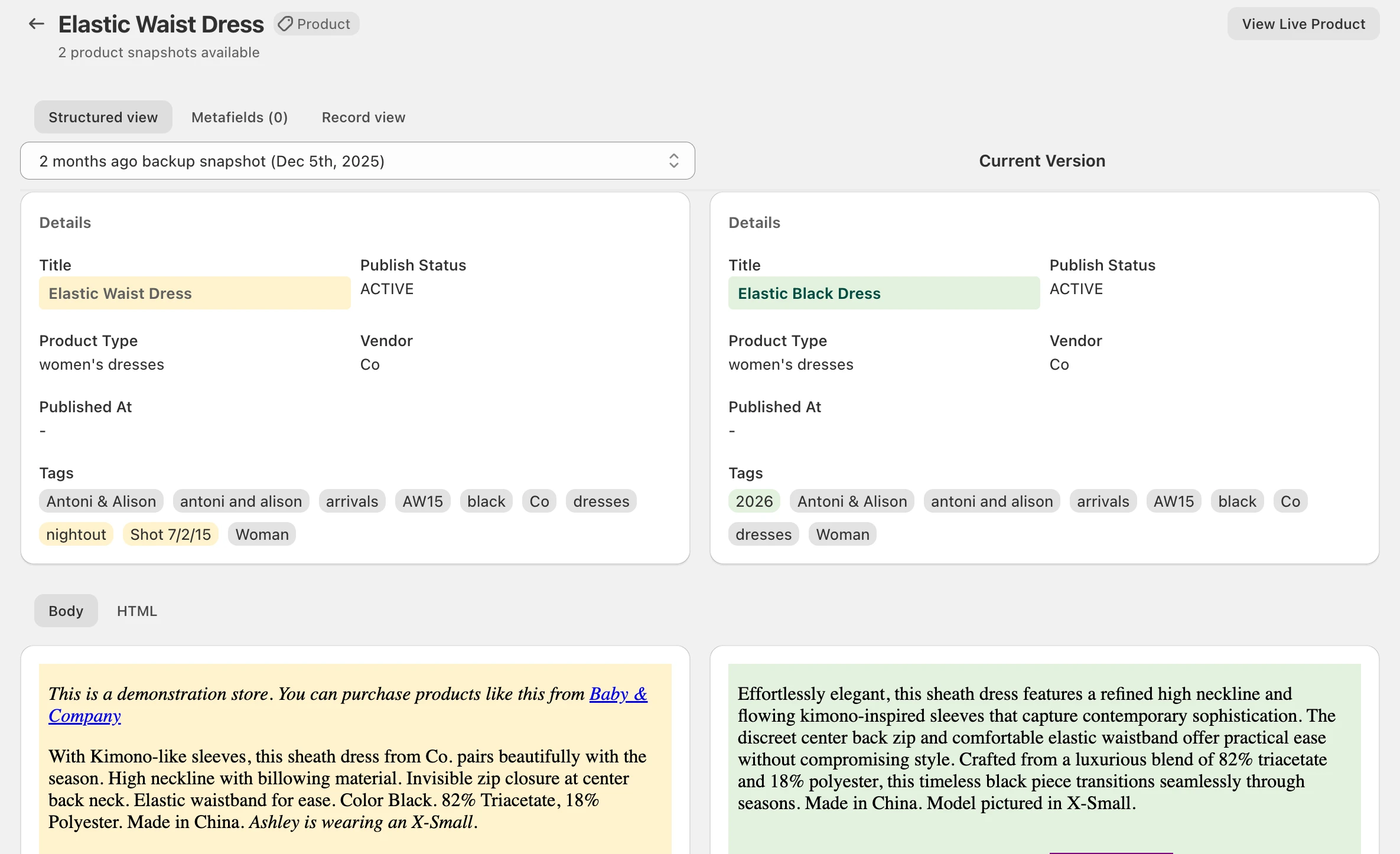Click the back arrow to exit product view
The image size is (1400, 854).
tap(36, 24)
